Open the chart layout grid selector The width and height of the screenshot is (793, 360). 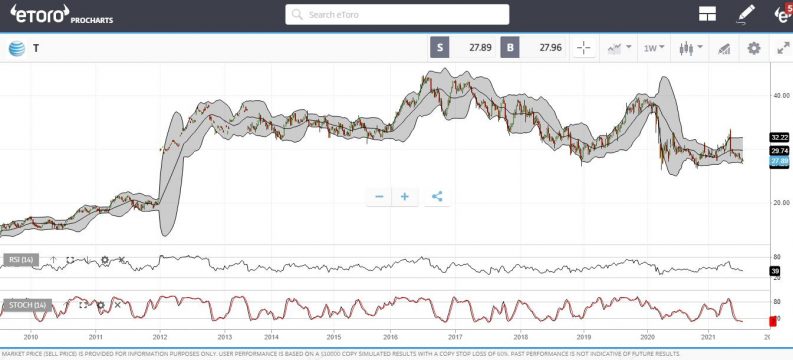point(707,14)
